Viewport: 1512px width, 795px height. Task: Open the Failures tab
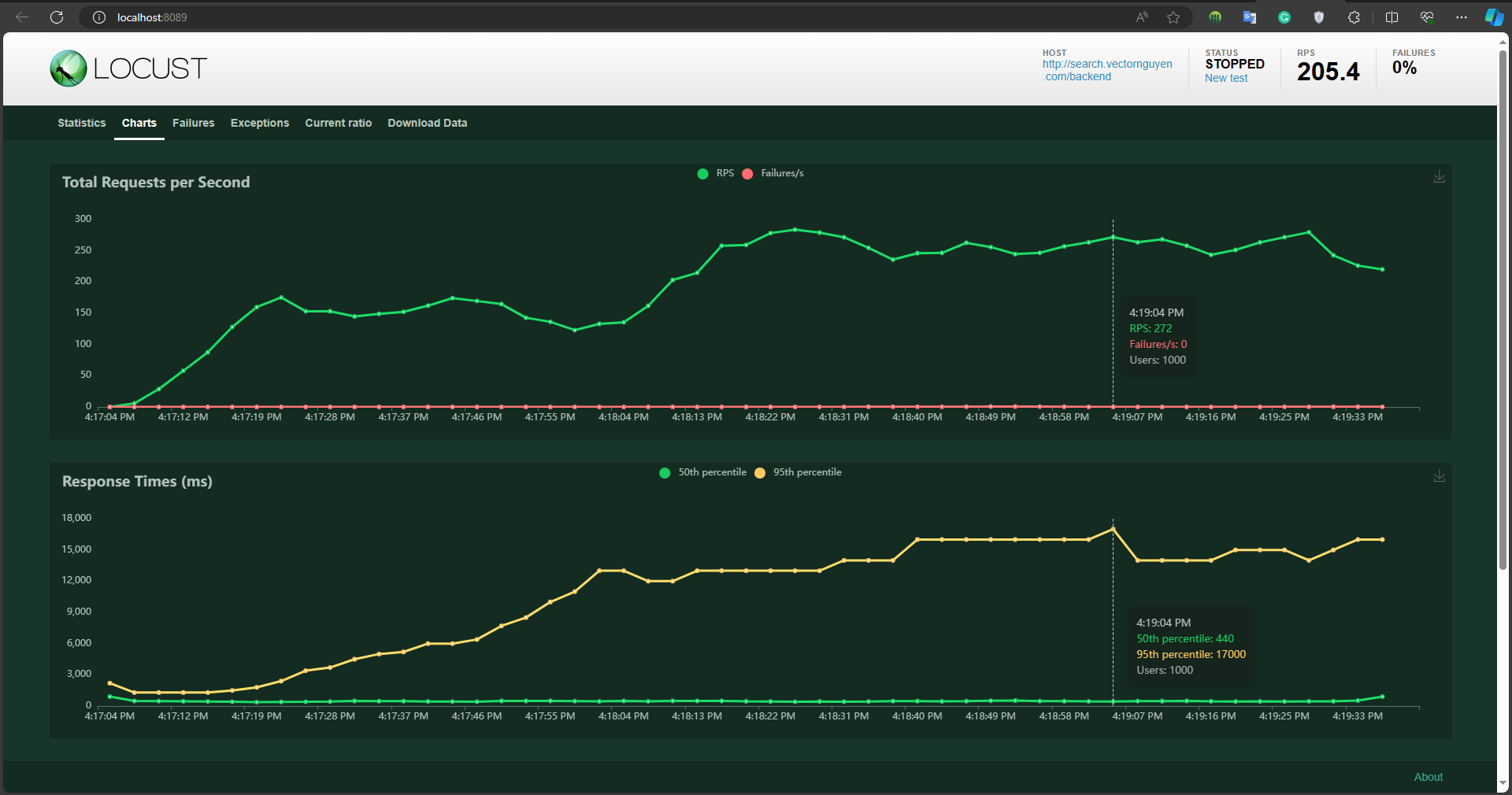(x=194, y=123)
